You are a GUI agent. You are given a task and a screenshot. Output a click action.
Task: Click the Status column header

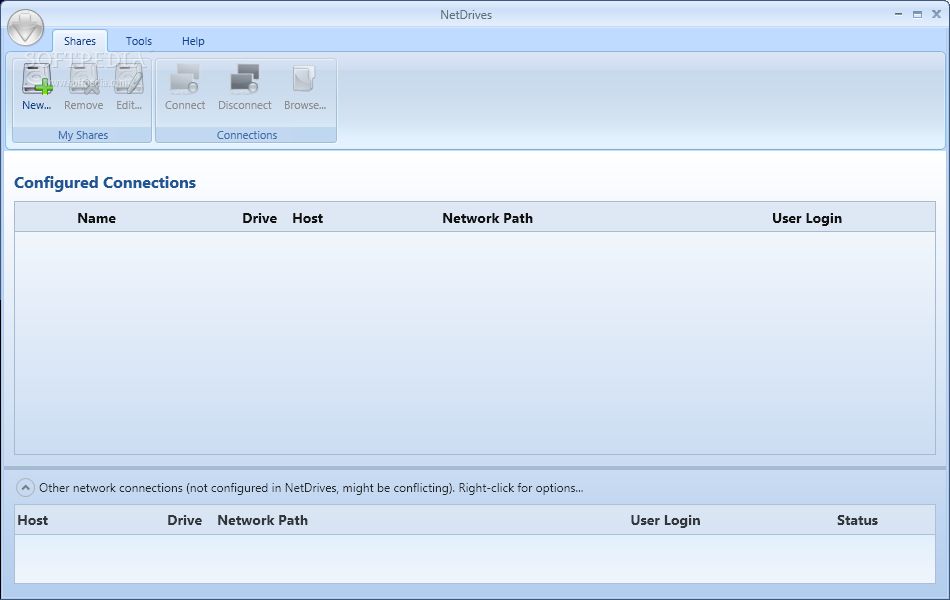[x=857, y=520]
